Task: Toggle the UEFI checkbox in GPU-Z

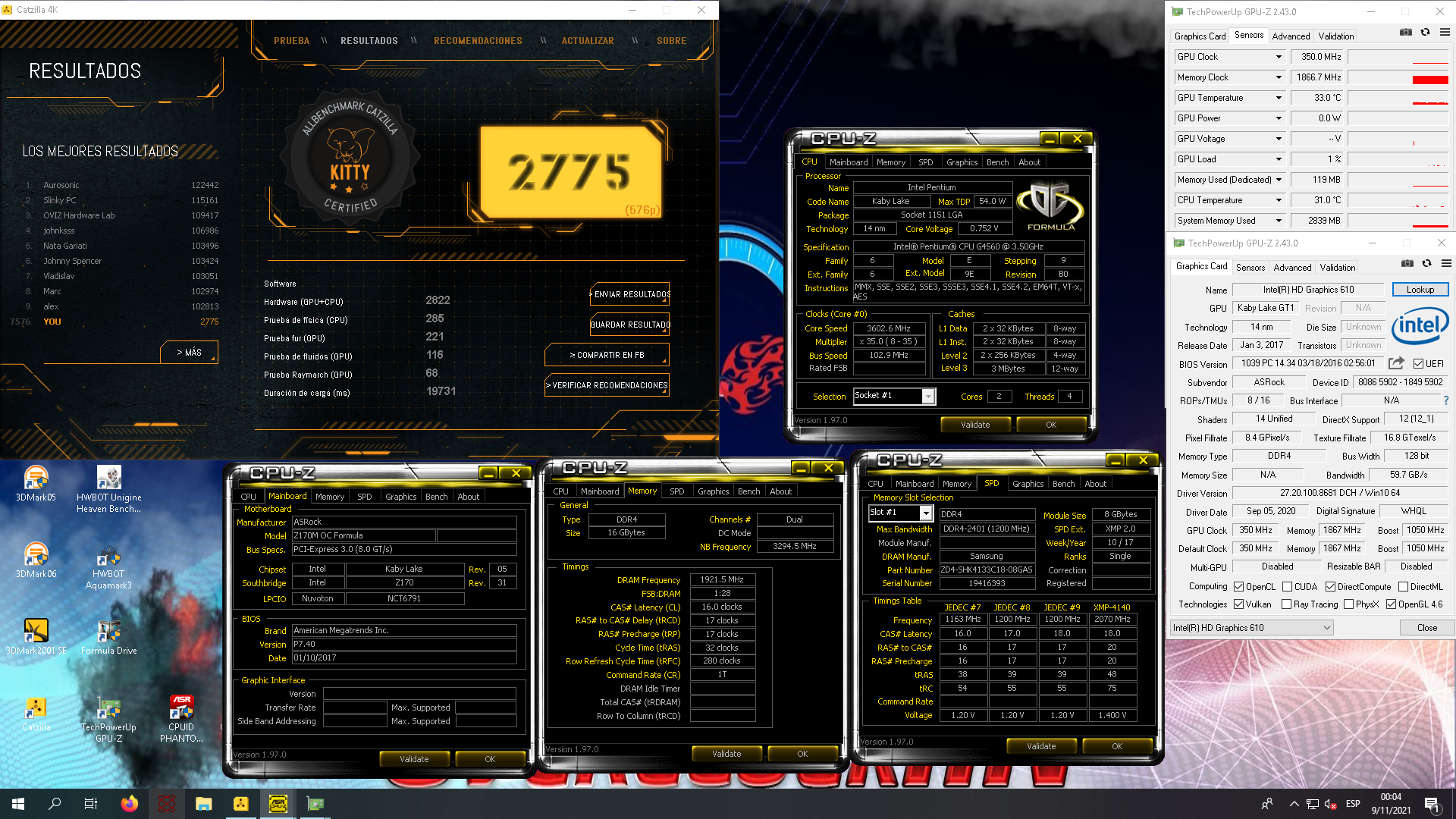Action: point(1418,364)
